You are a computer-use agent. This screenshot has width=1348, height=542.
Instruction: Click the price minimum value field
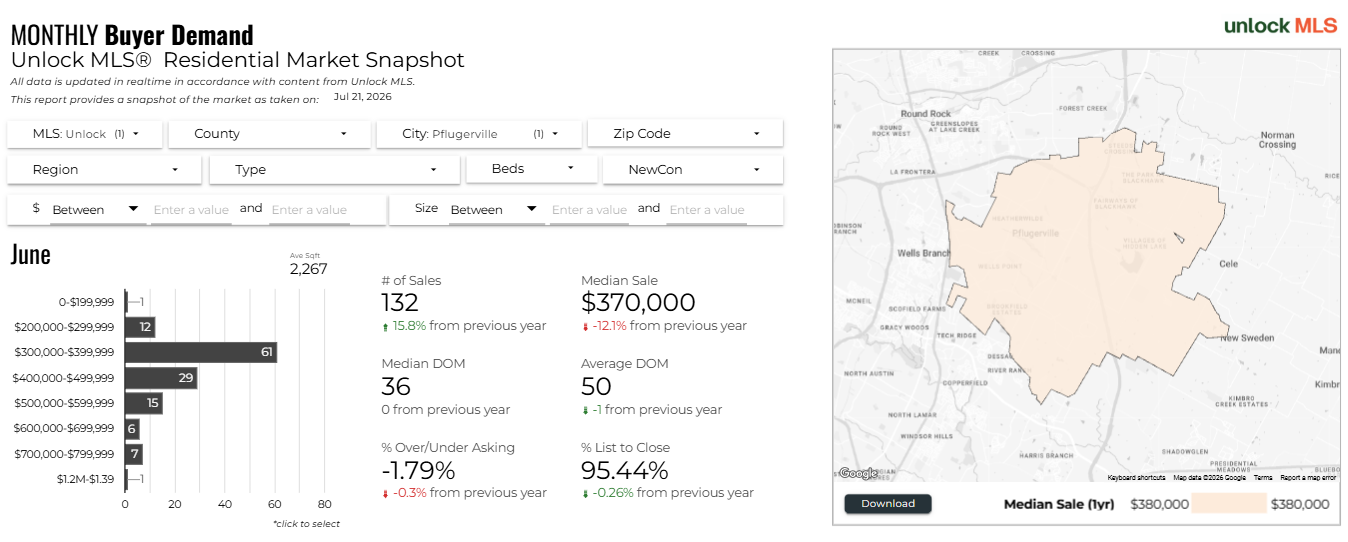[191, 210]
